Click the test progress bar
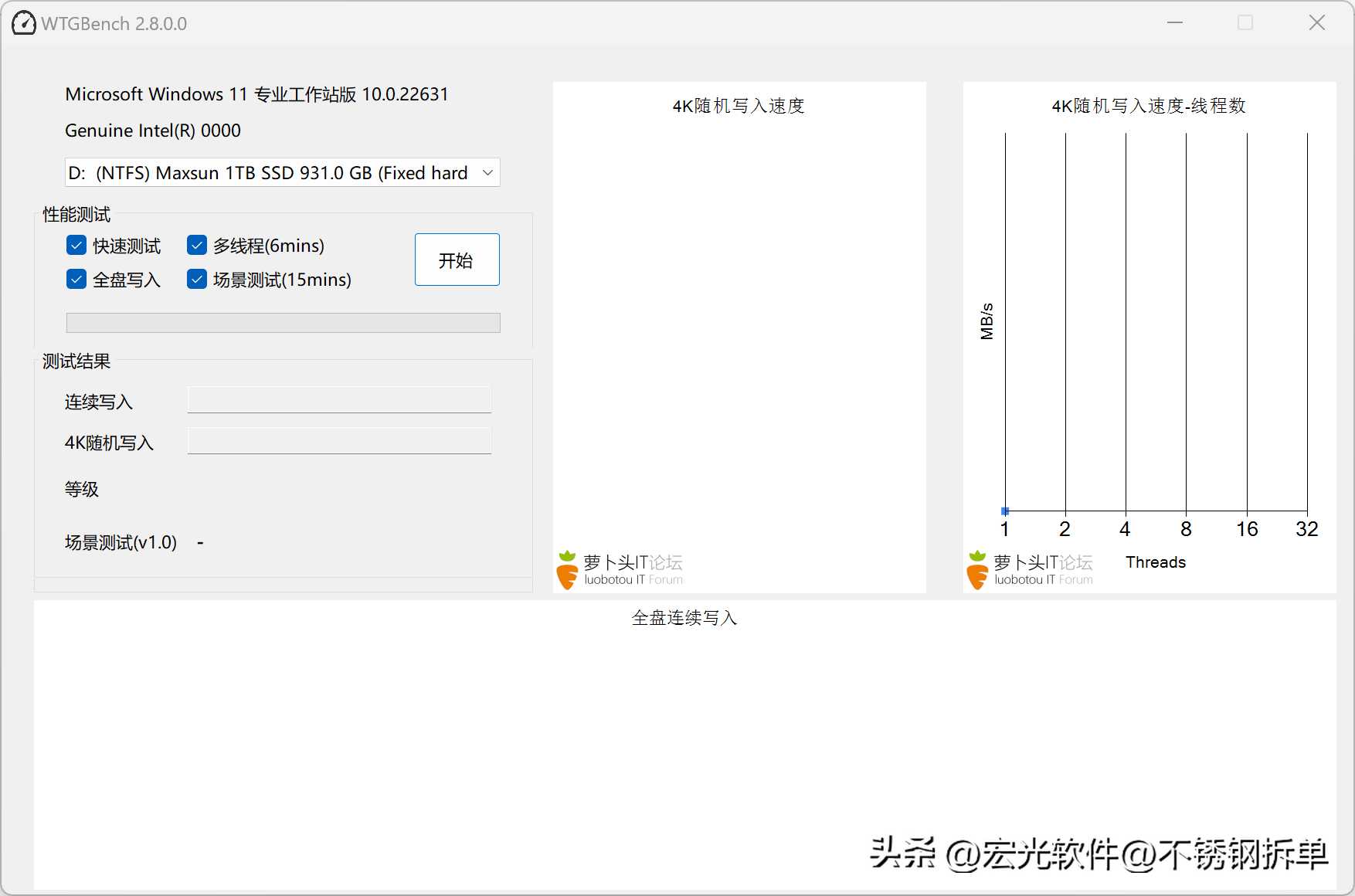The width and height of the screenshot is (1355, 896). tap(283, 322)
